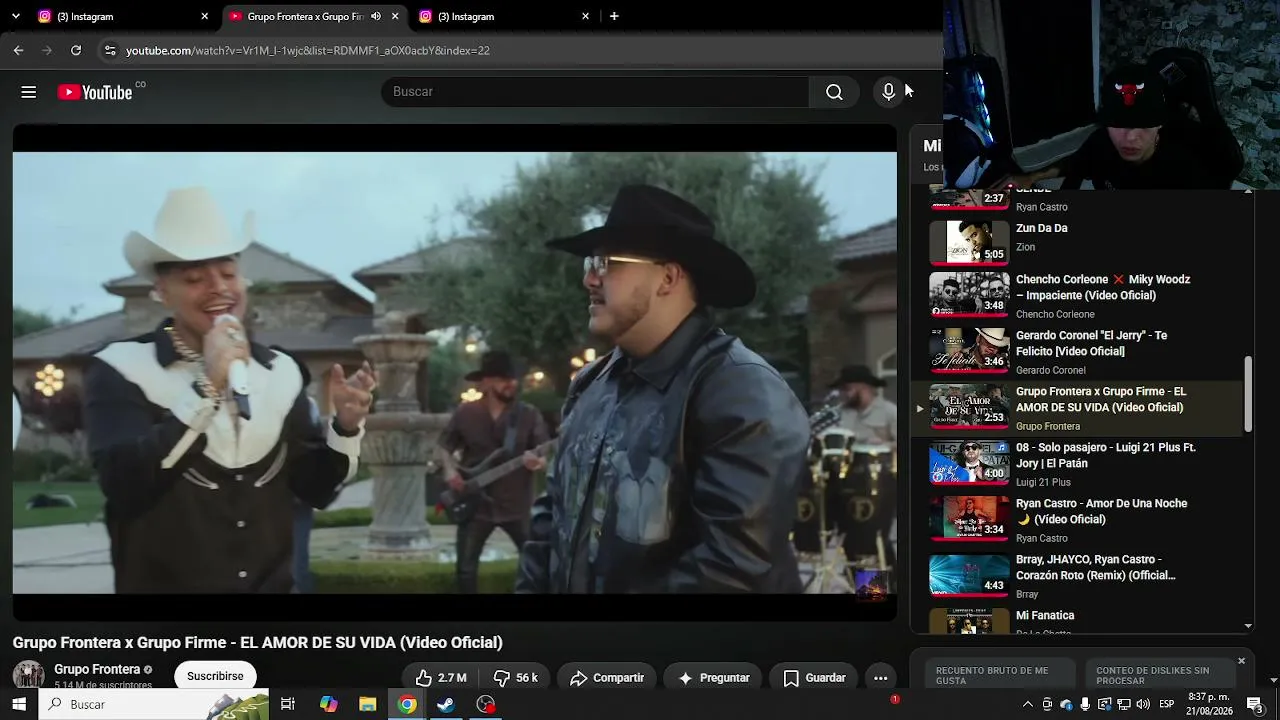Close the likes/dislikes count panel

click(1241, 661)
